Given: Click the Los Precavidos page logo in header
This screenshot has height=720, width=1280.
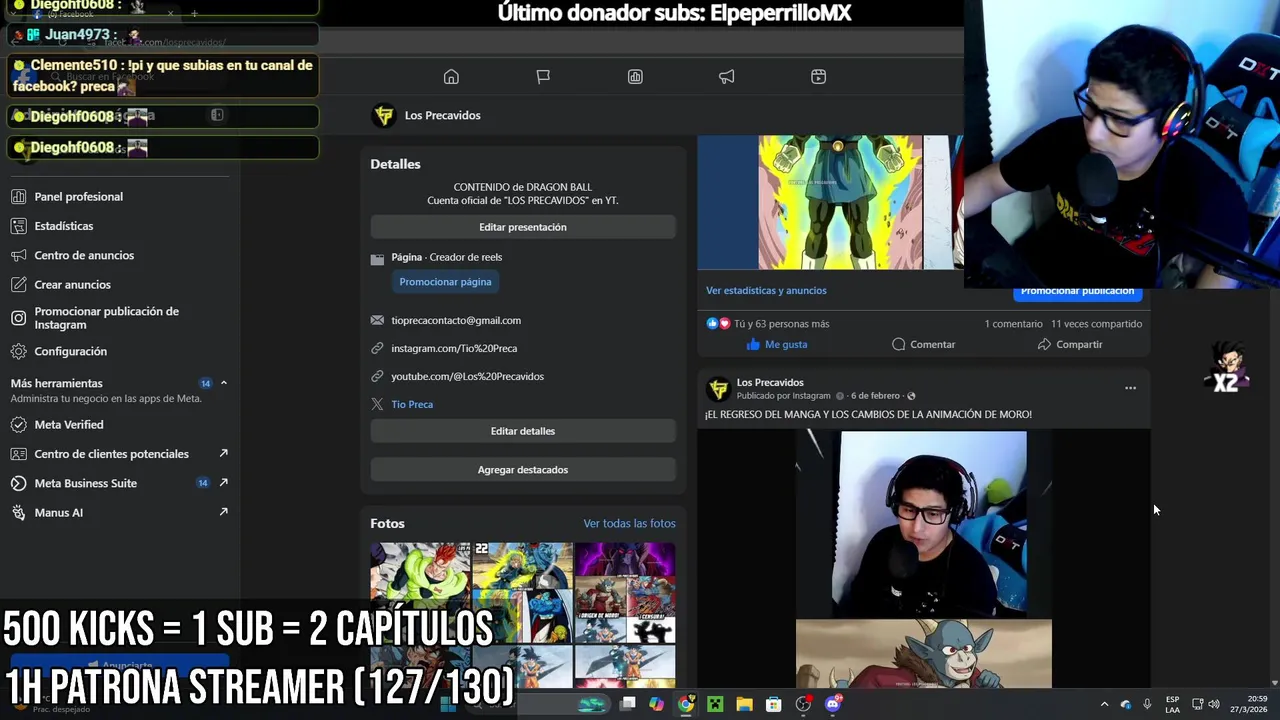Looking at the screenshot, I should click(x=383, y=116).
